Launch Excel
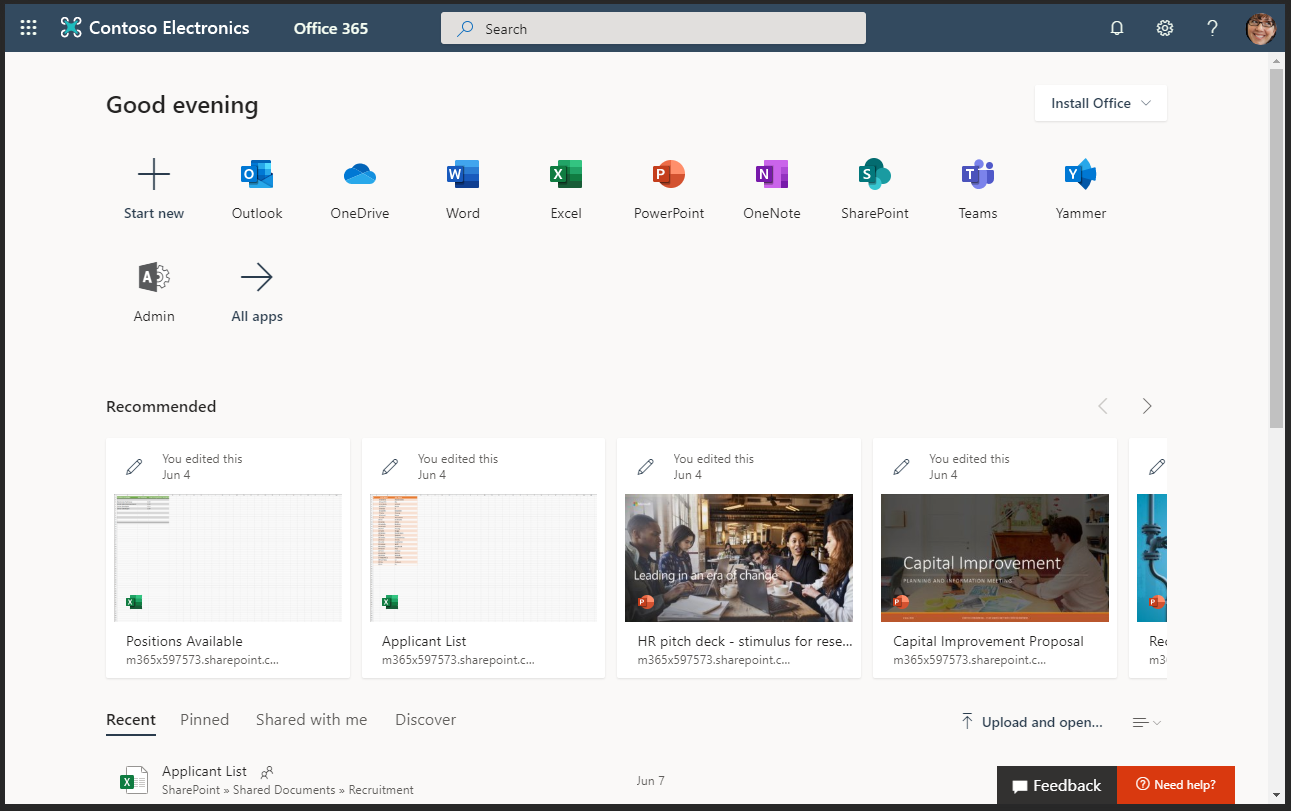Viewport: 1291px width, 811px height. tap(566, 175)
